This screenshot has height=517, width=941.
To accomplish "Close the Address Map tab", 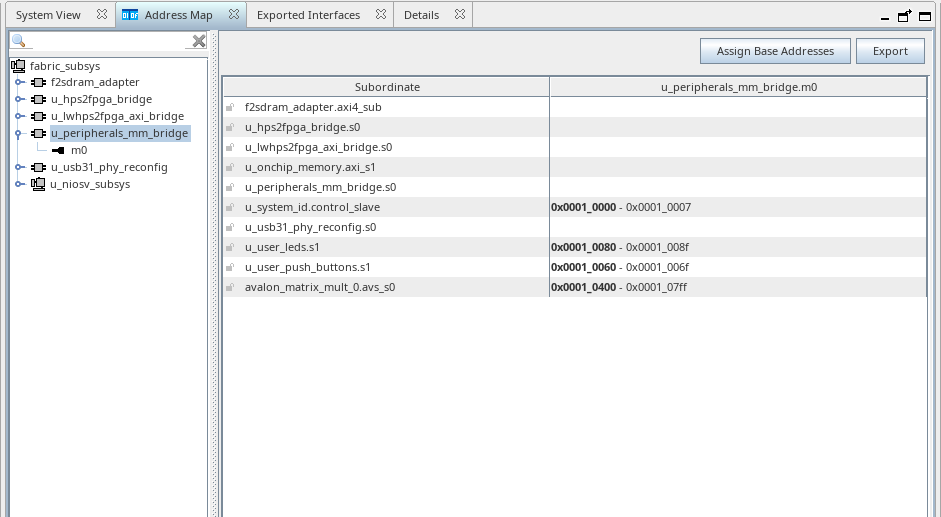I will (x=234, y=14).
